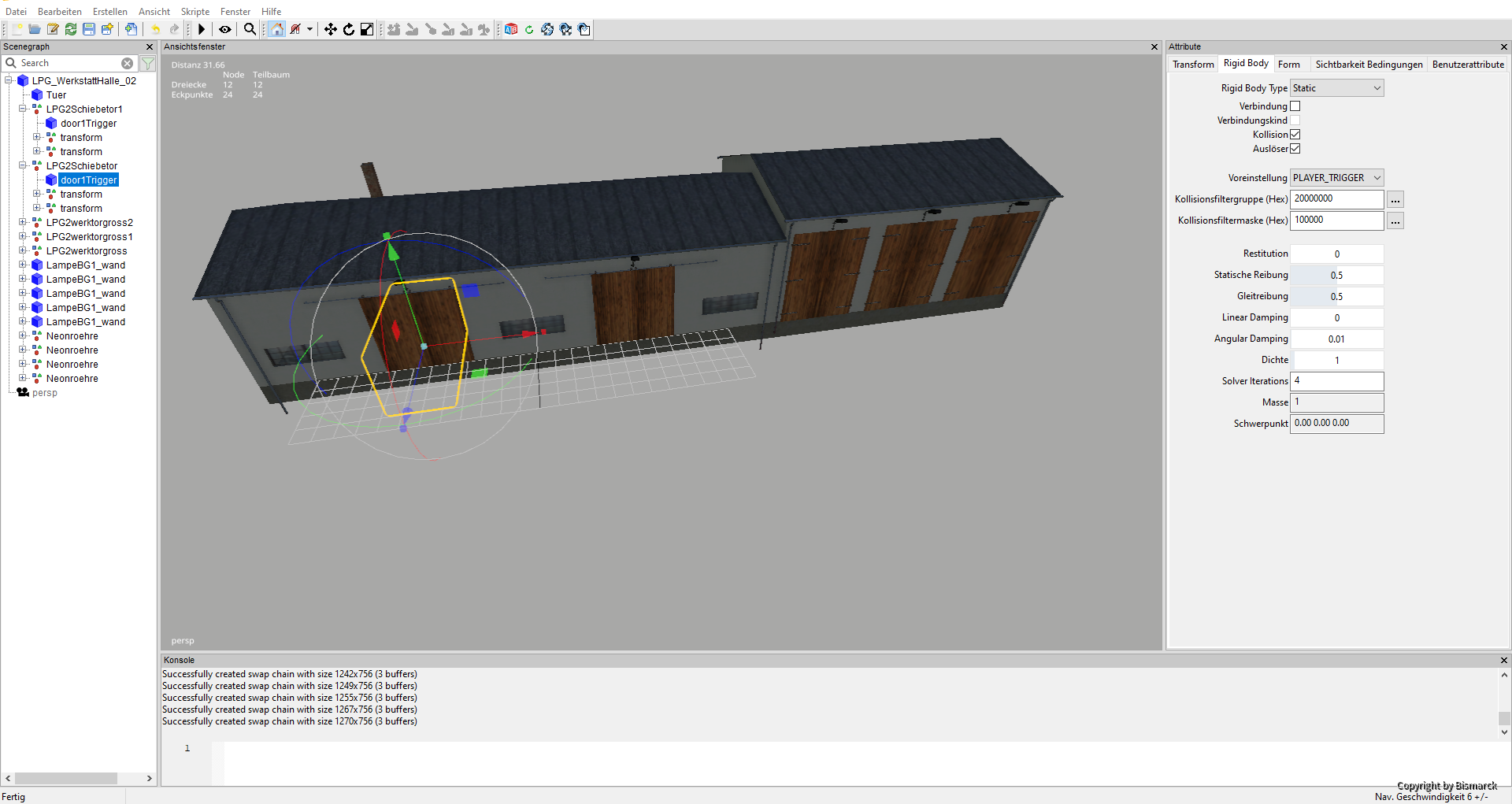Screen dimensions: 1512x804
Task: Click the Scenegraph filter funnel icon
Action: (x=147, y=63)
